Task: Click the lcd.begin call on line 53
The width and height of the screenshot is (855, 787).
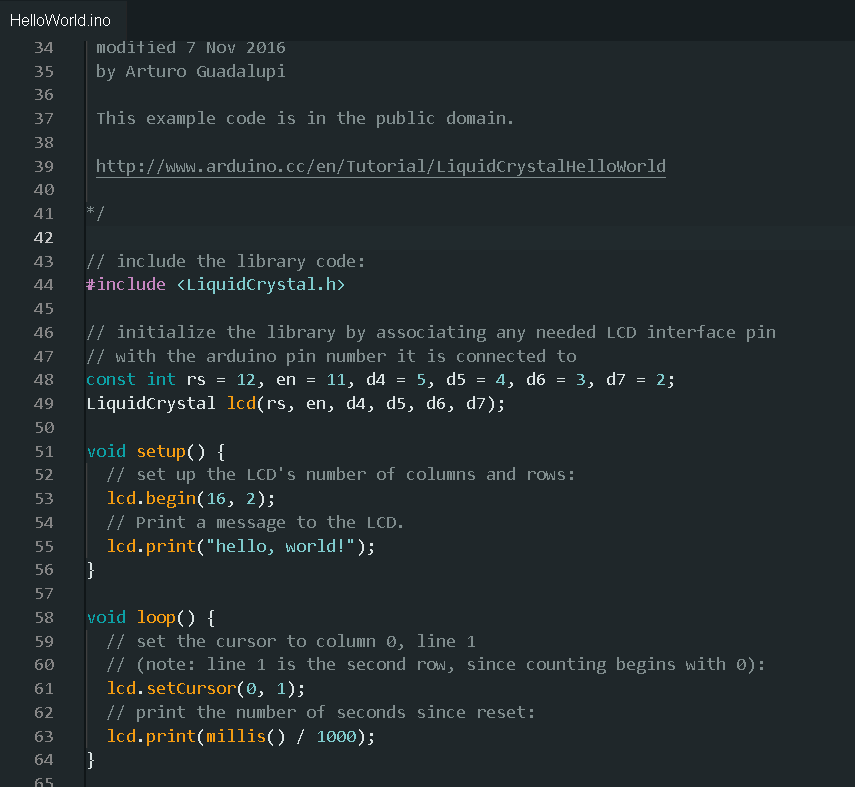Action: click(x=191, y=498)
